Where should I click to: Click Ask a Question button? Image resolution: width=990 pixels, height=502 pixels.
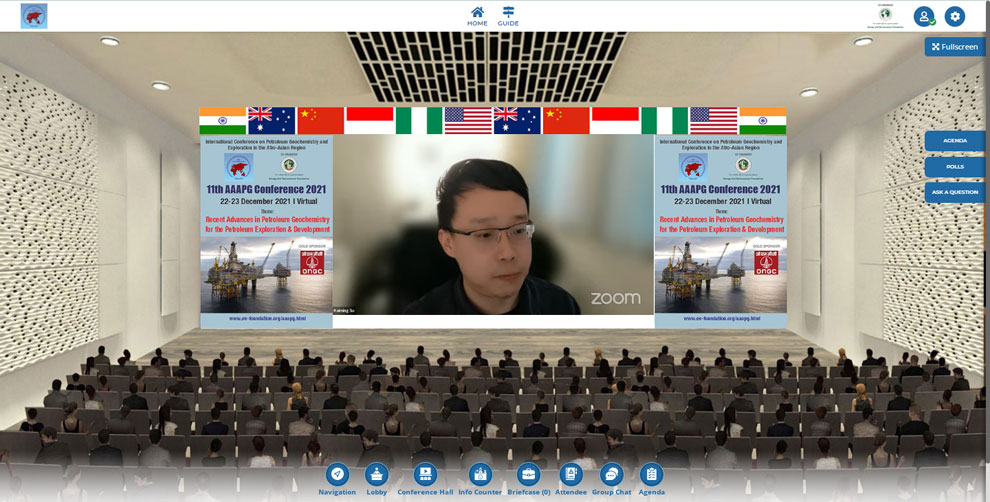pos(955,192)
